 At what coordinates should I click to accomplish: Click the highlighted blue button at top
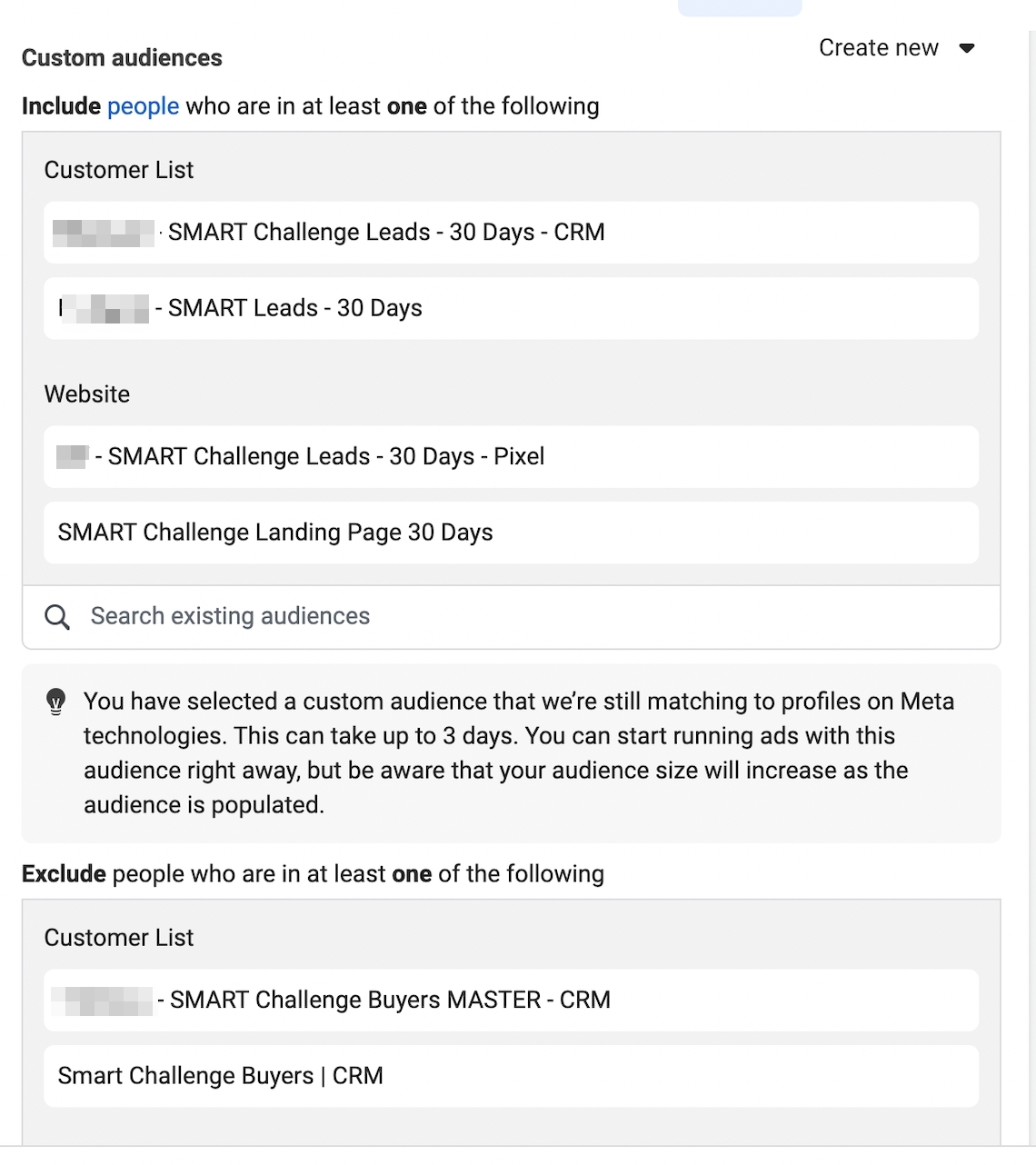[740, 7]
